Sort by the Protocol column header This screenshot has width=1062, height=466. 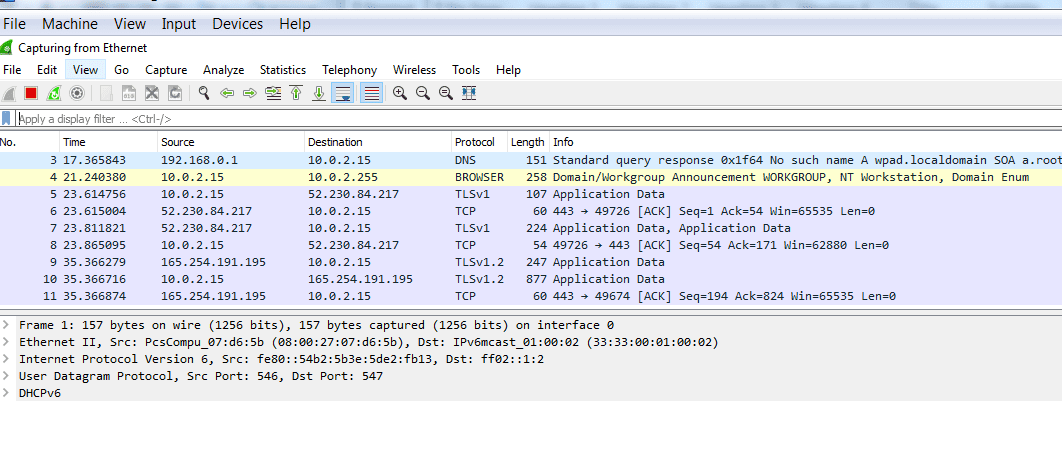click(x=480, y=142)
